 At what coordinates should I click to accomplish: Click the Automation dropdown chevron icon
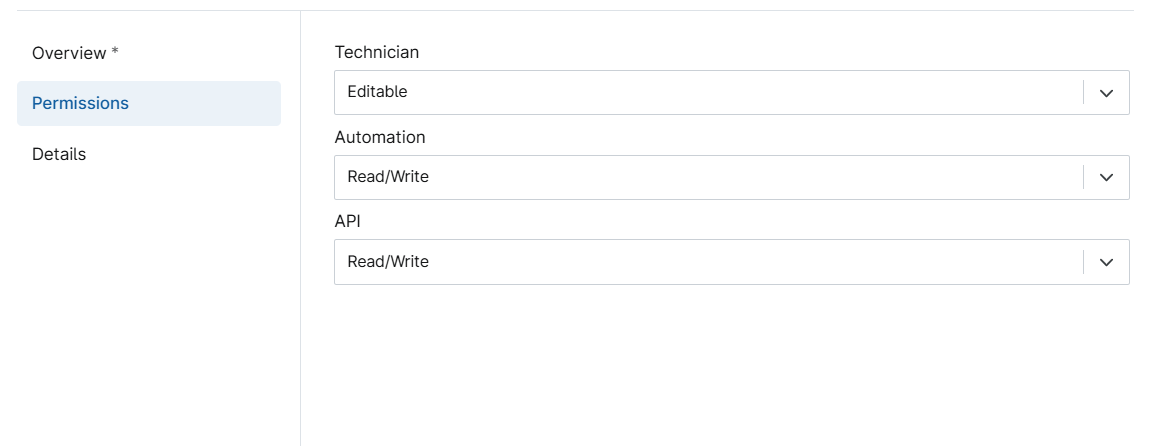pos(1106,178)
